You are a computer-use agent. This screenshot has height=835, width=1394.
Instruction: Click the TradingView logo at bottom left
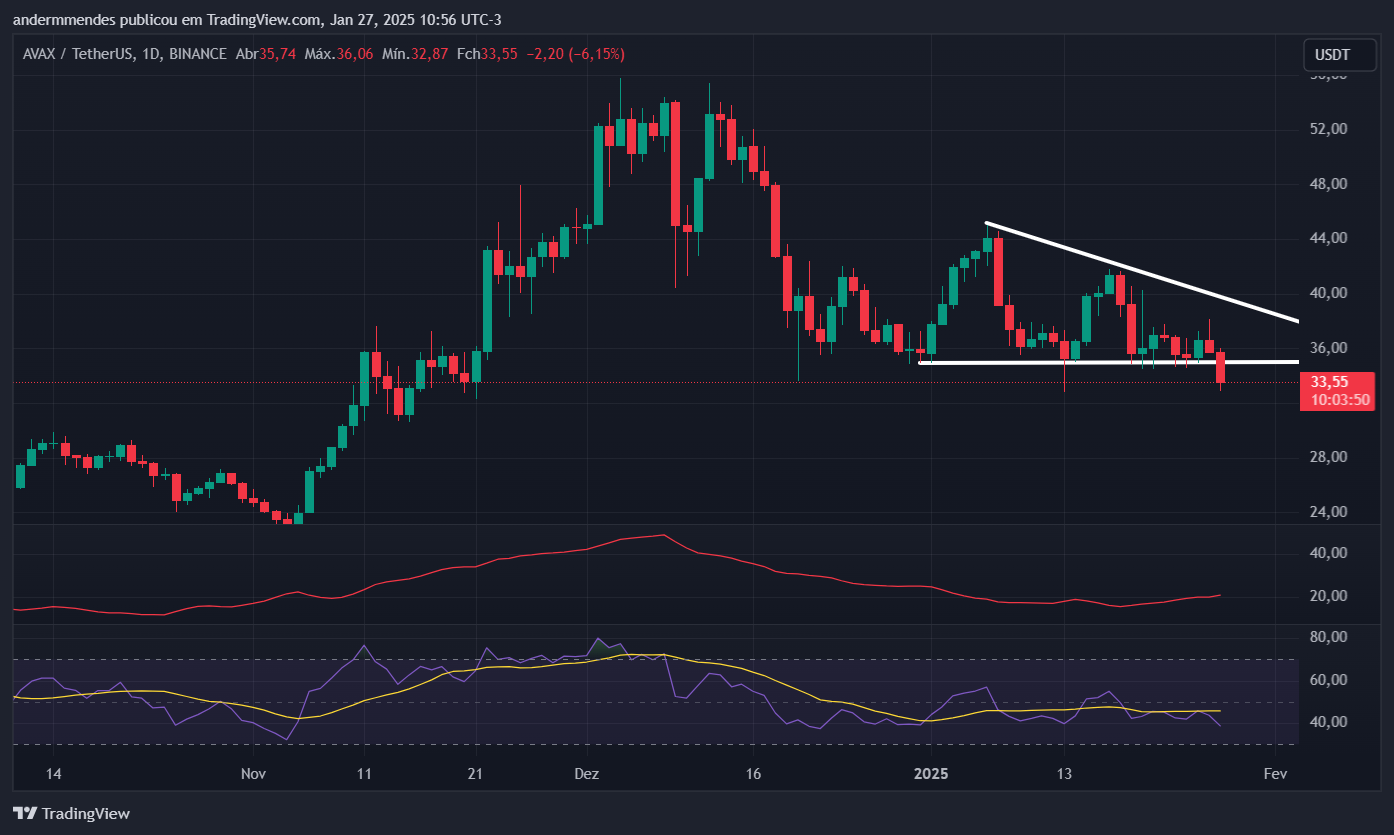(x=71, y=813)
